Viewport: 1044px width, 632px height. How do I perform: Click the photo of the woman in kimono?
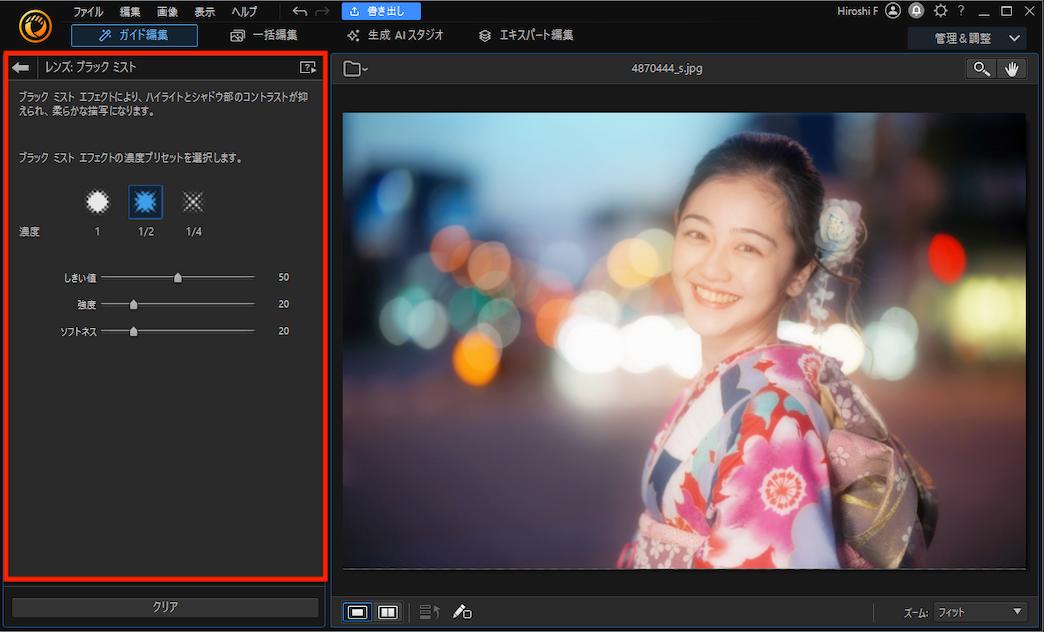[x=684, y=341]
